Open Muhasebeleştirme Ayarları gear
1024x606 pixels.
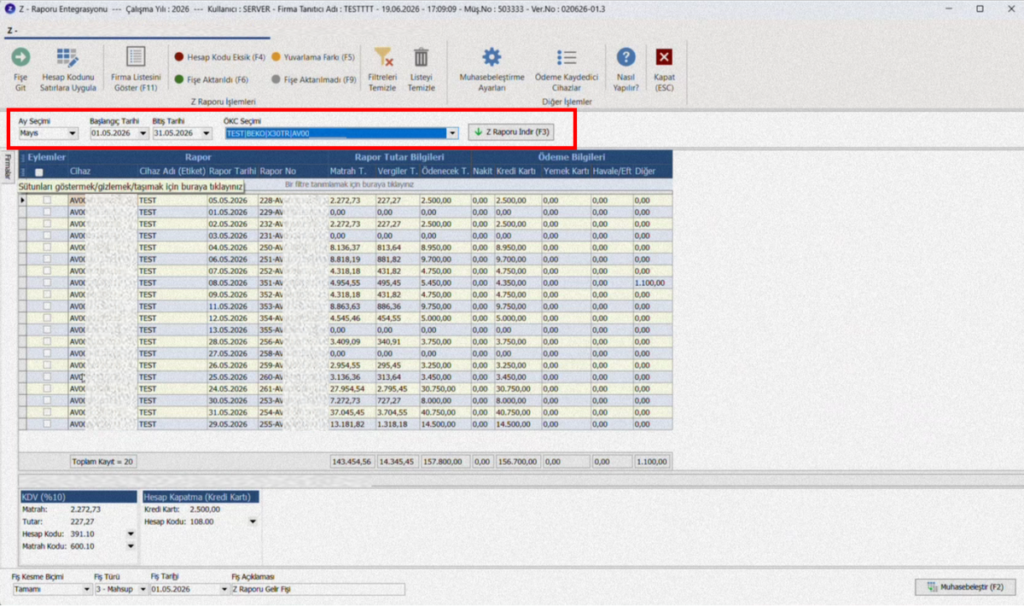(492, 57)
